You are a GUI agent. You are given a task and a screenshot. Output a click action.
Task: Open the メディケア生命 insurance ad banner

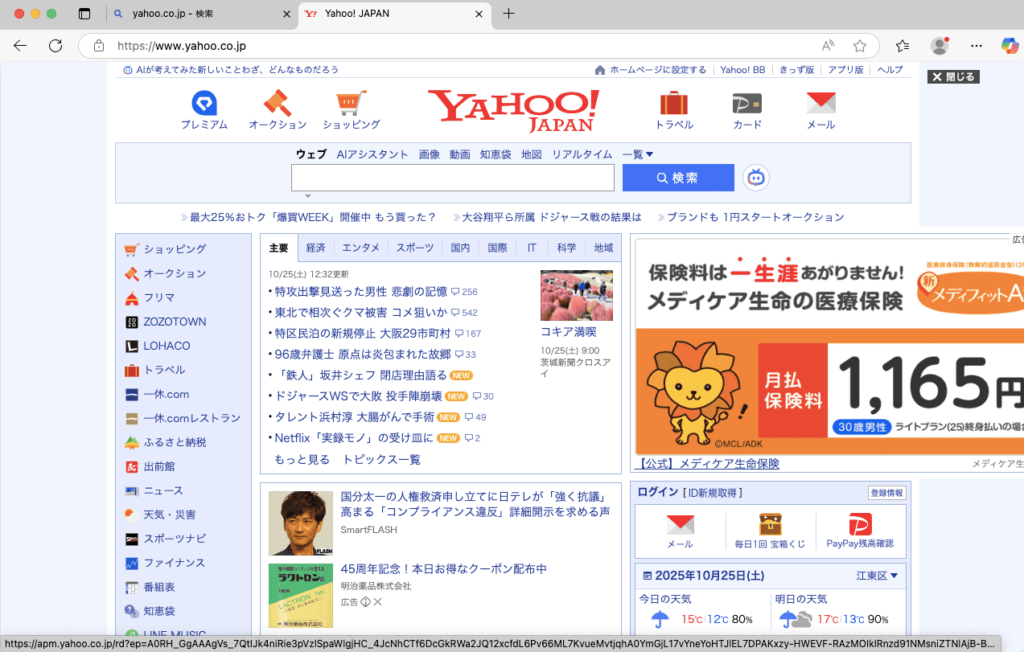(829, 346)
